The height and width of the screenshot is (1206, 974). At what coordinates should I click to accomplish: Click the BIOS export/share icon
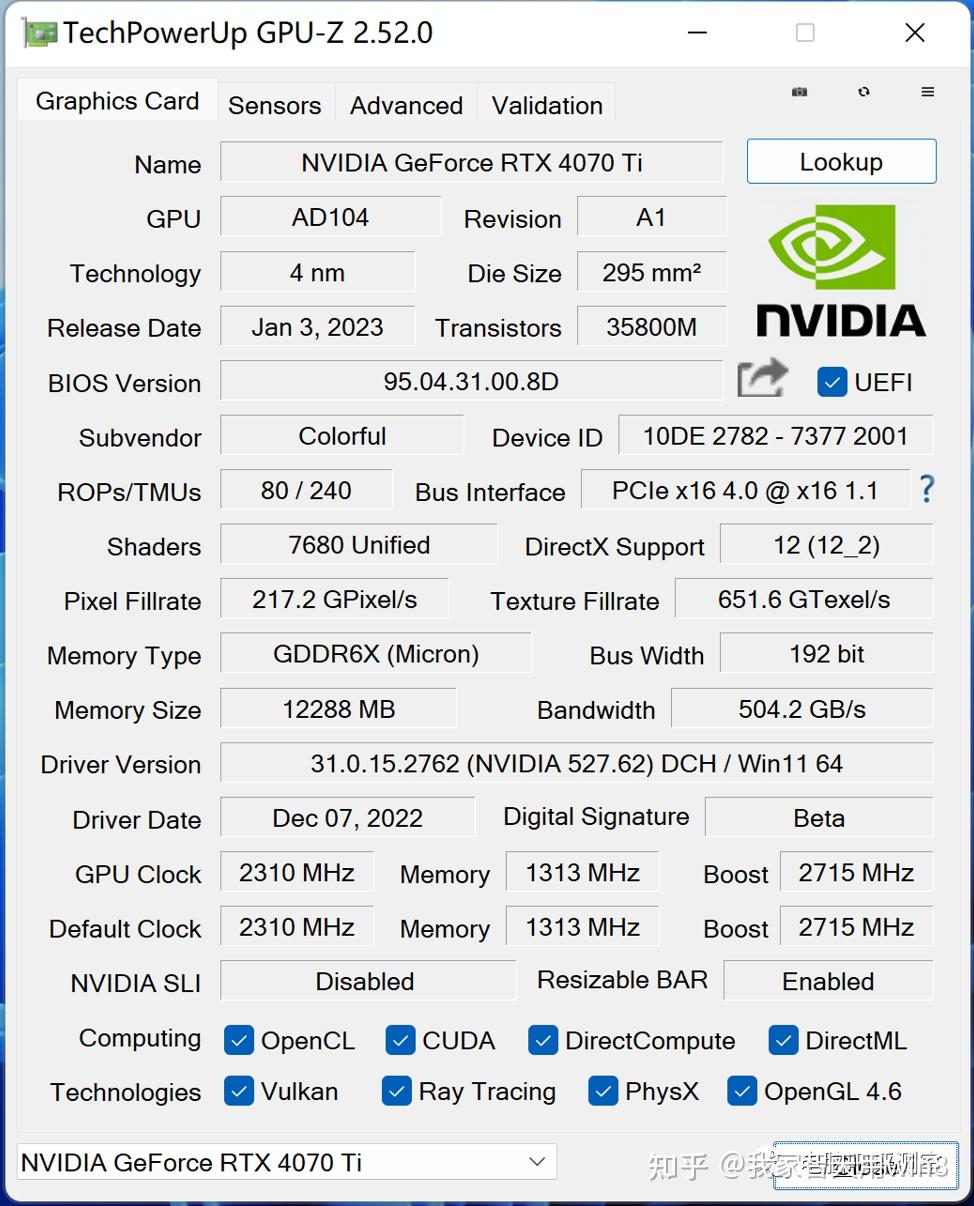coord(761,379)
